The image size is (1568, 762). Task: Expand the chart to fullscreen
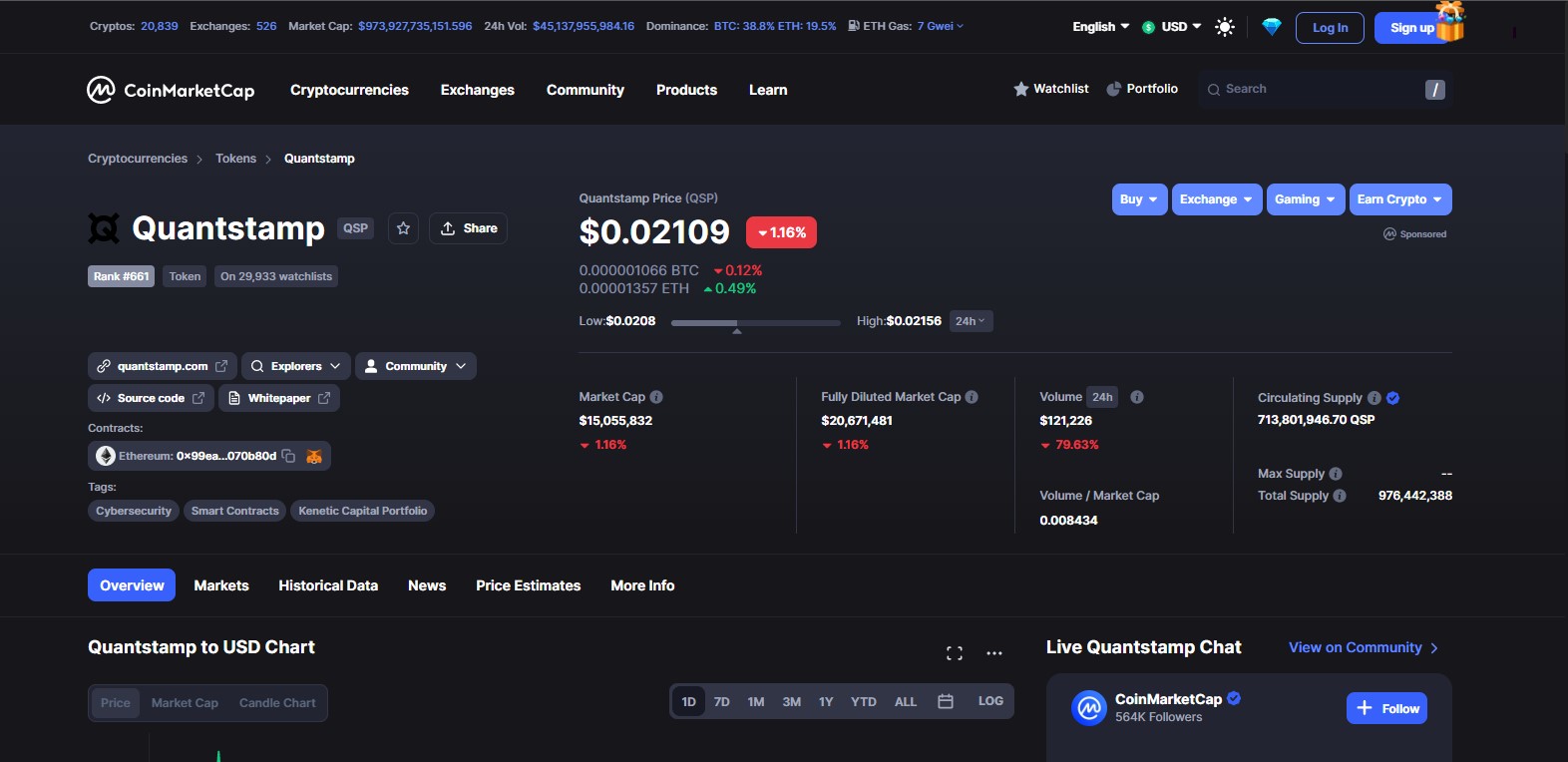[x=955, y=653]
